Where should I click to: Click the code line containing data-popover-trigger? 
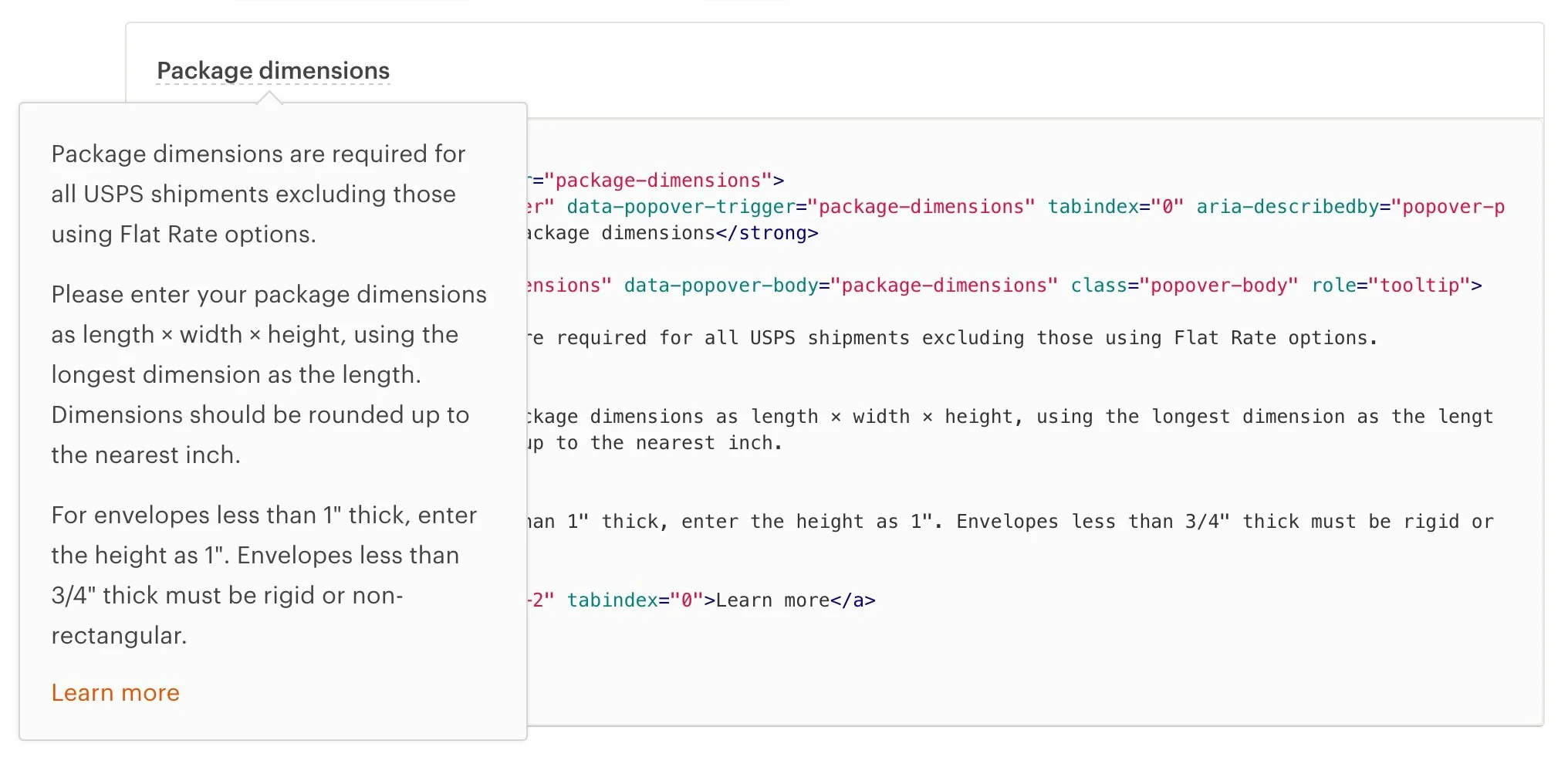click(1015, 206)
